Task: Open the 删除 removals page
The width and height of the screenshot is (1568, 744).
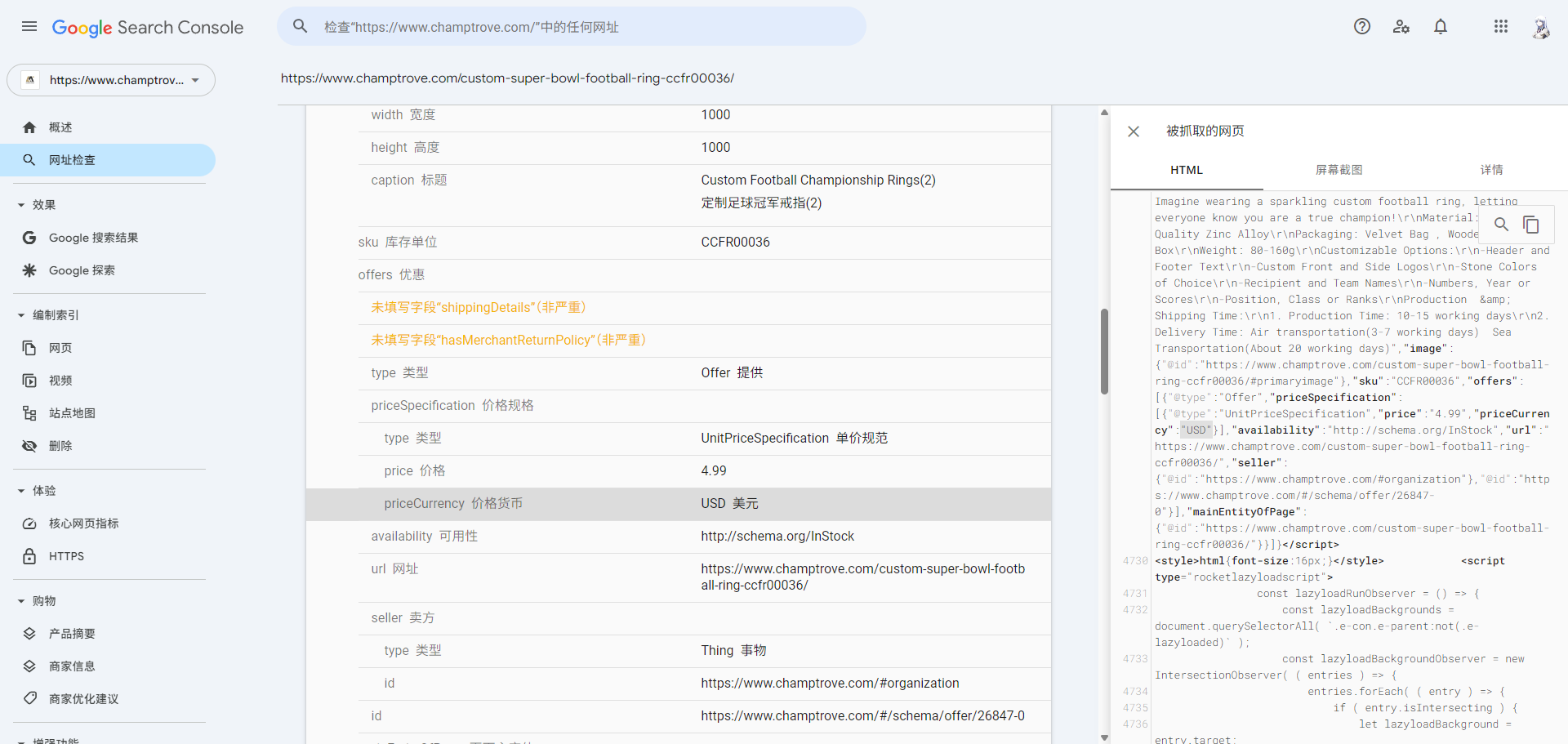Action: [108, 446]
